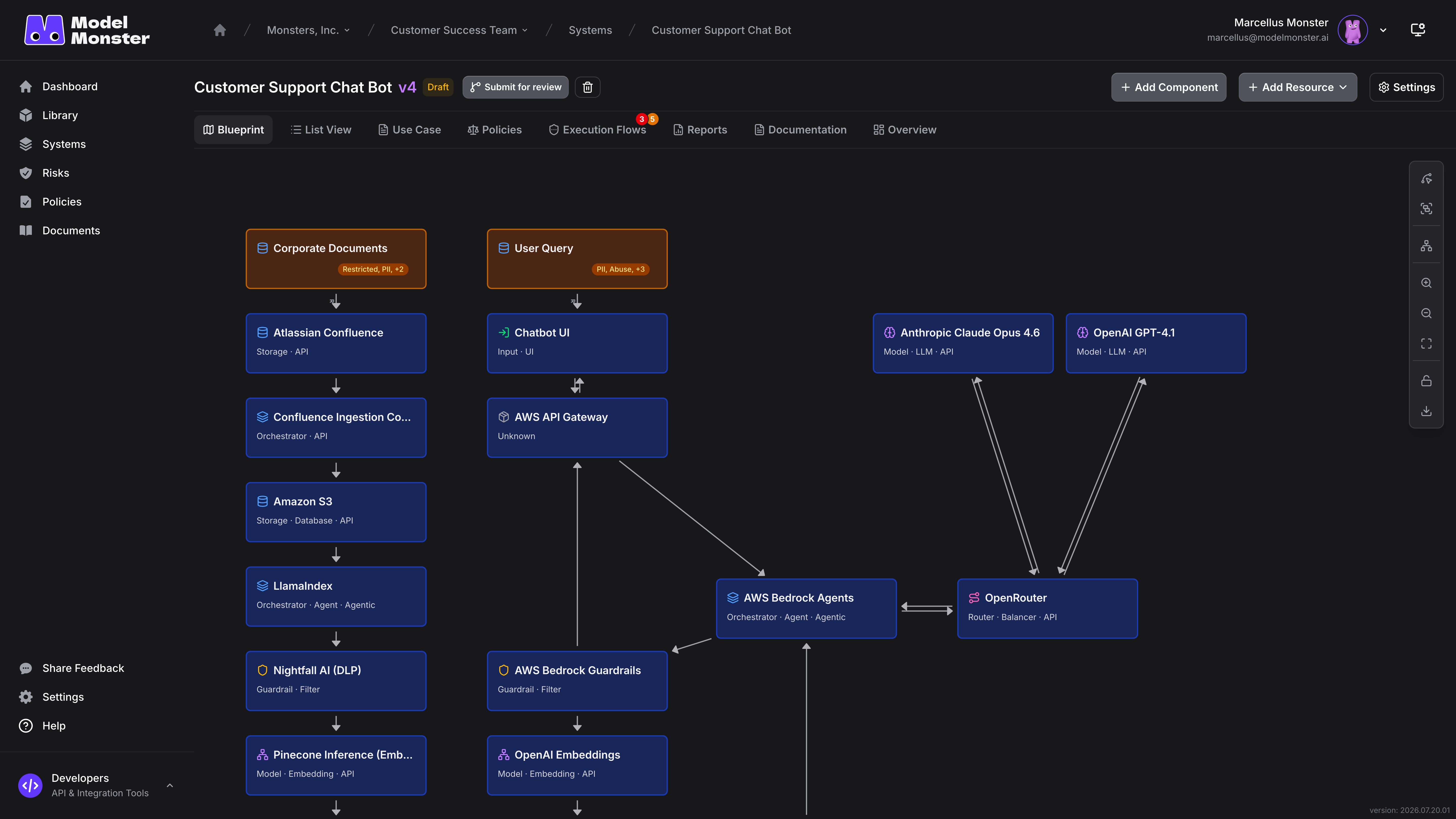Select the OpenRouter node

[1047, 608]
